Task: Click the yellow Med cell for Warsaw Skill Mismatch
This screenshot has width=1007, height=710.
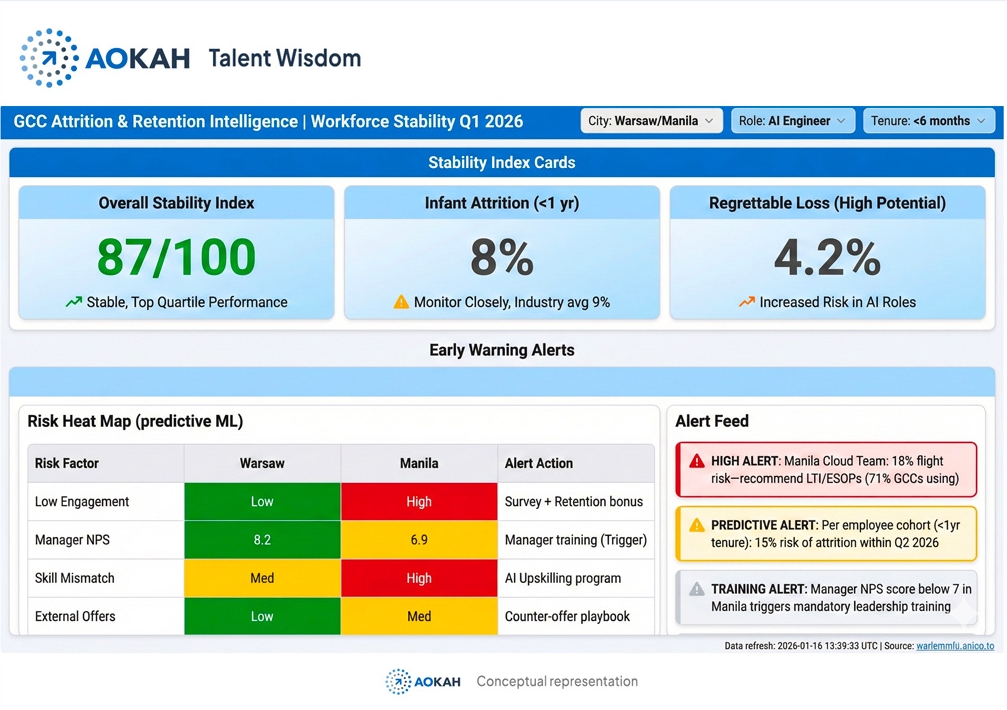Action: [262, 578]
